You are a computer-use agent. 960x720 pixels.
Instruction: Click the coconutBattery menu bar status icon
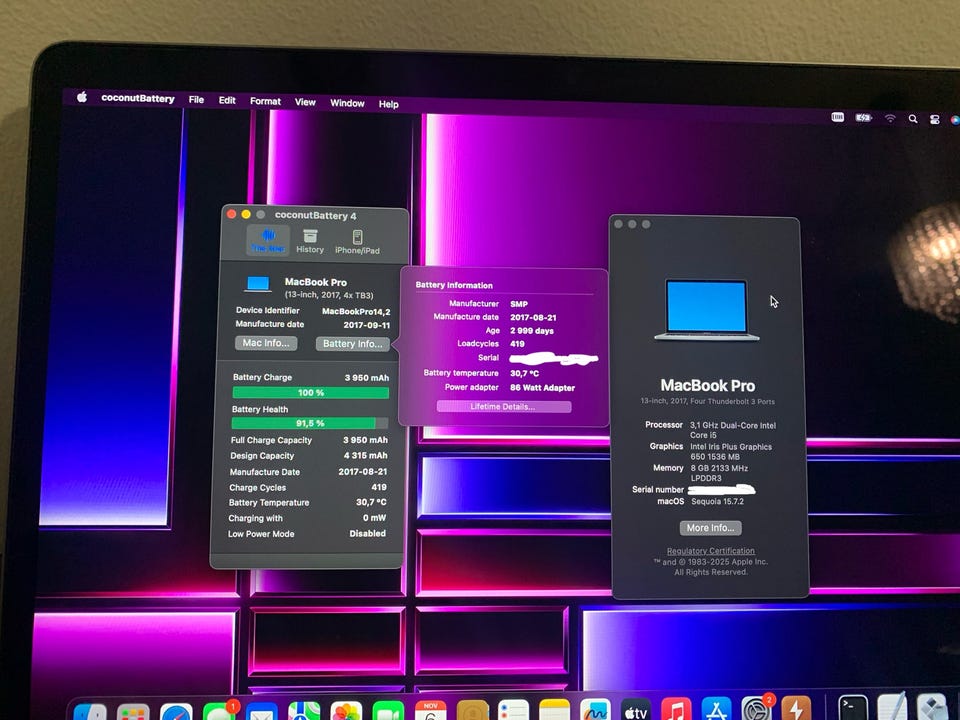pyautogui.click(x=838, y=117)
